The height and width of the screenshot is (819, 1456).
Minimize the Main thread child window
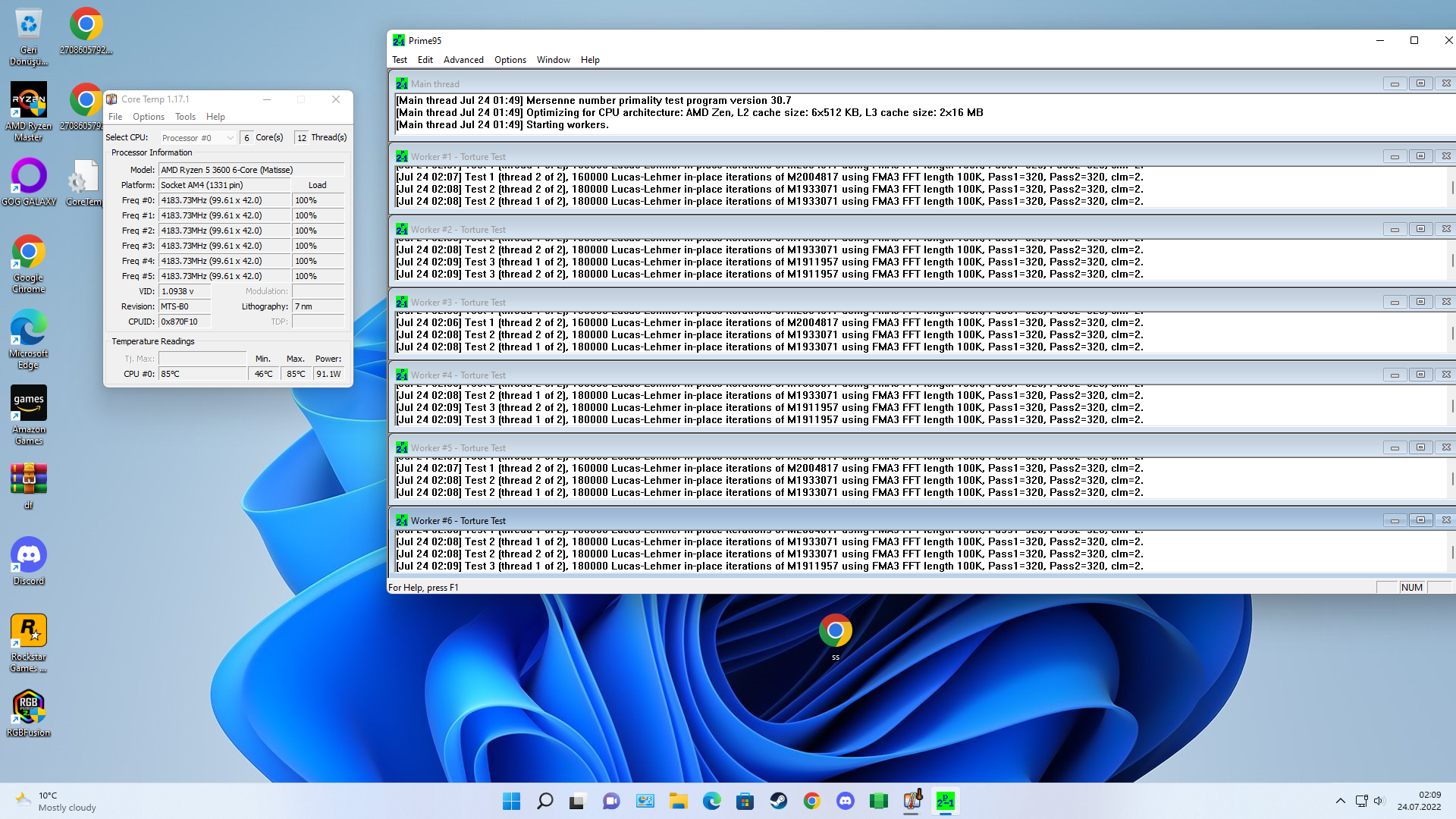point(1395,84)
